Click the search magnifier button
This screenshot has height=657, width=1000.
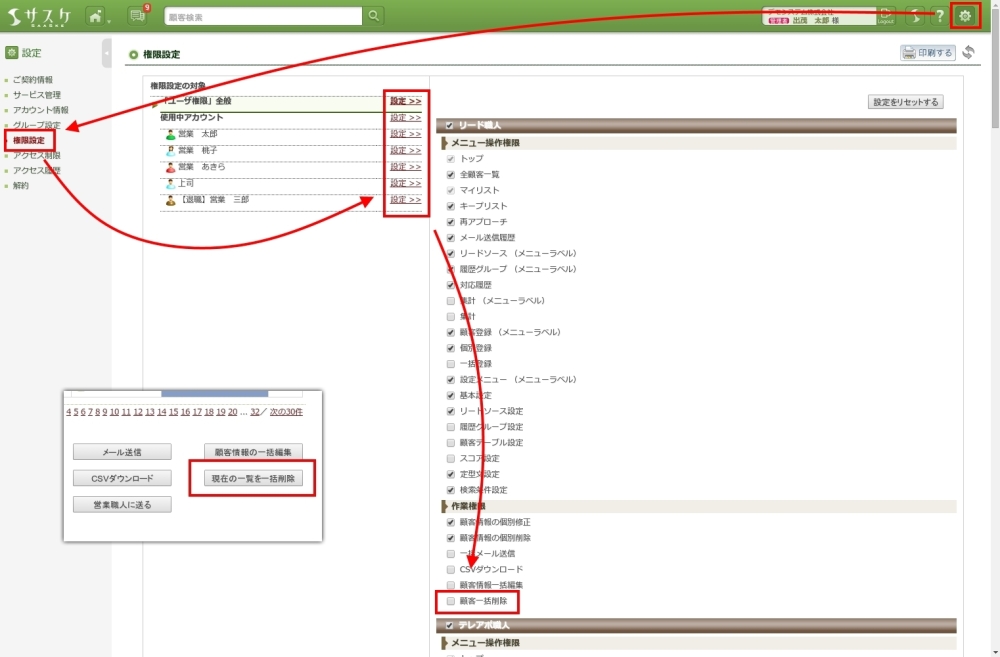[x=374, y=16]
